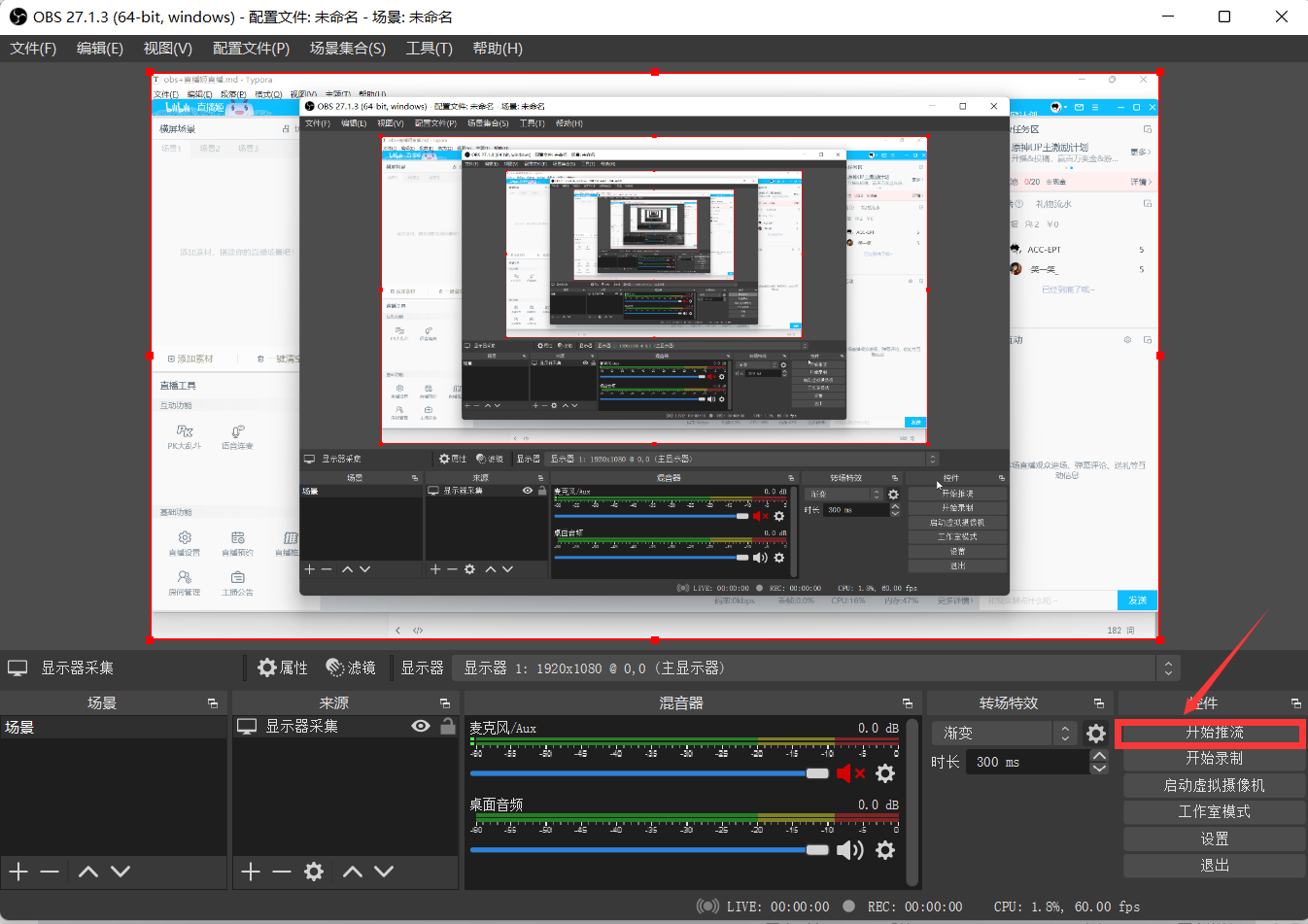
Task: Select 场景 in scenes list
Action: click(x=113, y=727)
